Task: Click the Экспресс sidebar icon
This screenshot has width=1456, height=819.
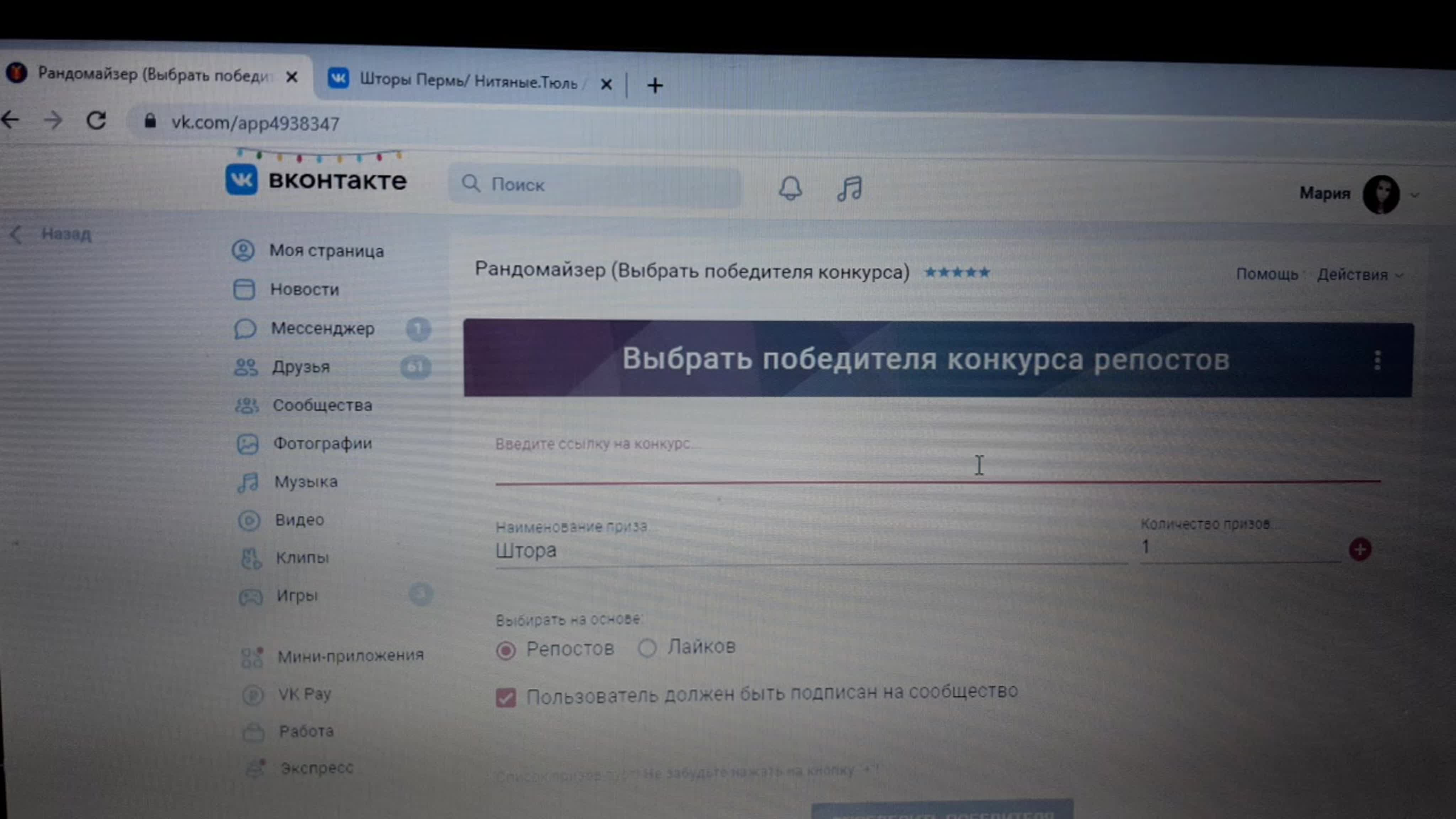Action: coord(255,768)
